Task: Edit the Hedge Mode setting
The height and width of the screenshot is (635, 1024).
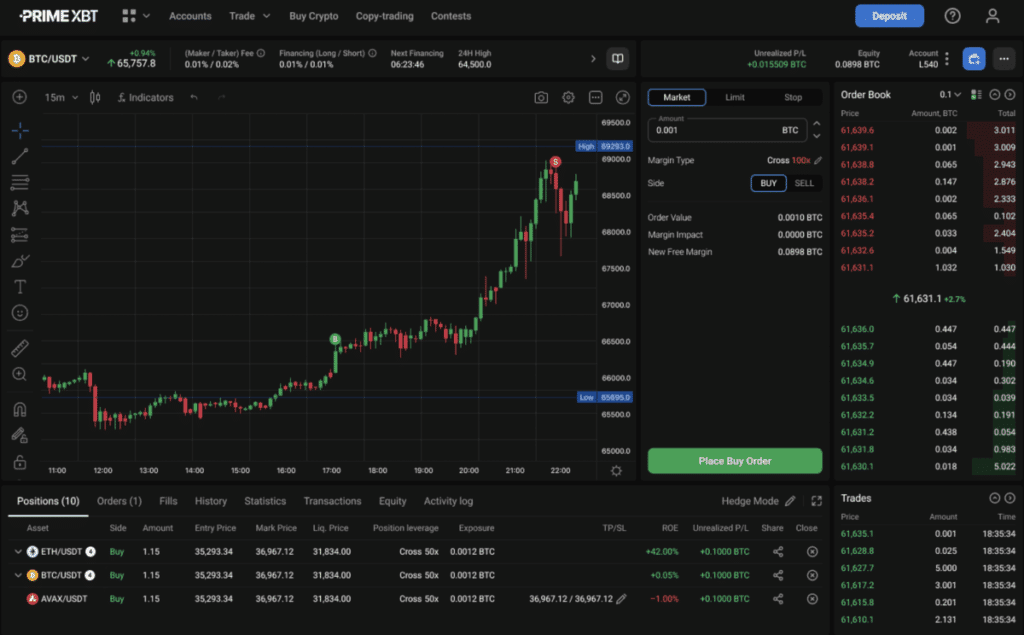Action: click(x=790, y=501)
